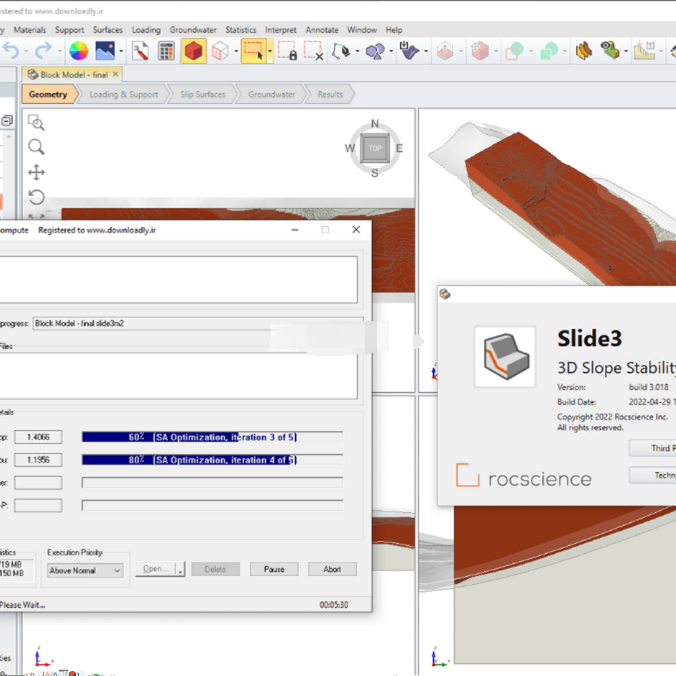Open dropdown beside import surface icon
This screenshot has height=676, width=676.
point(426,51)
